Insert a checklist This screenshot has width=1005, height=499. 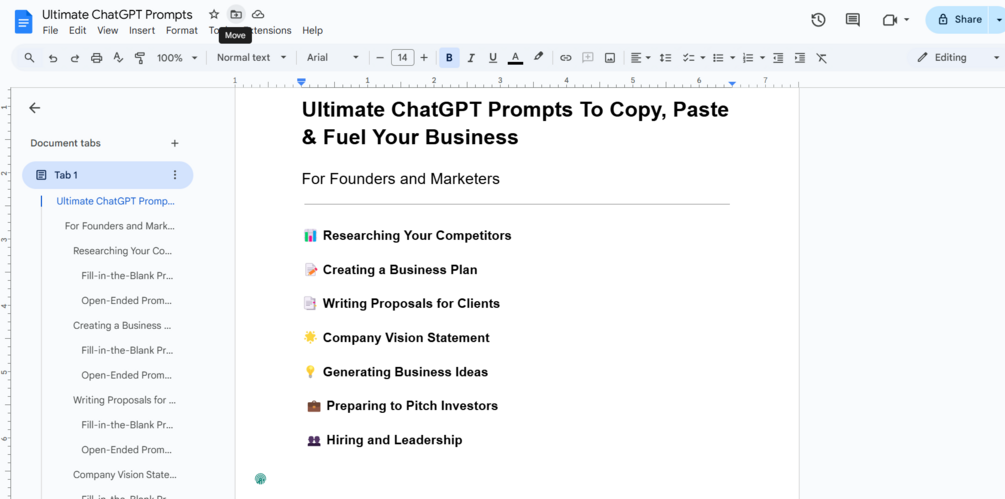(x=688, y=58)
